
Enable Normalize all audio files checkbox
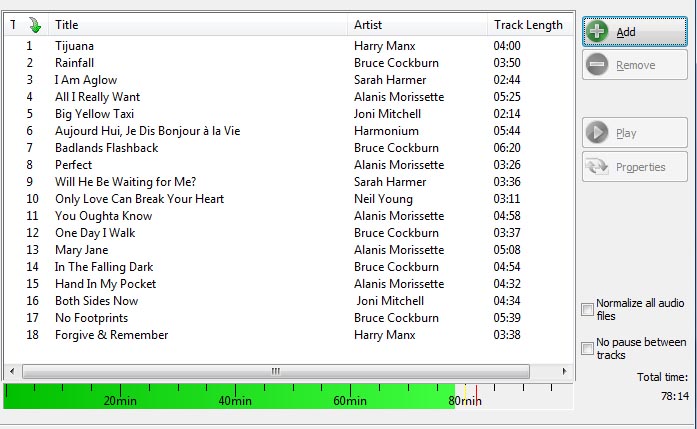587,310
